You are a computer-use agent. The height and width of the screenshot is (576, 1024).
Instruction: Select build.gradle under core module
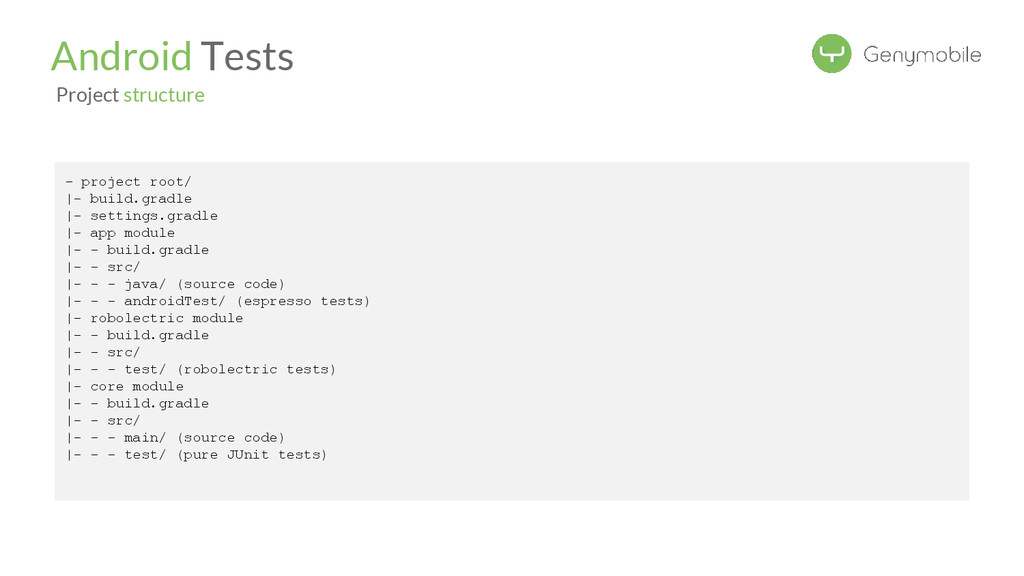click(158, 403)
